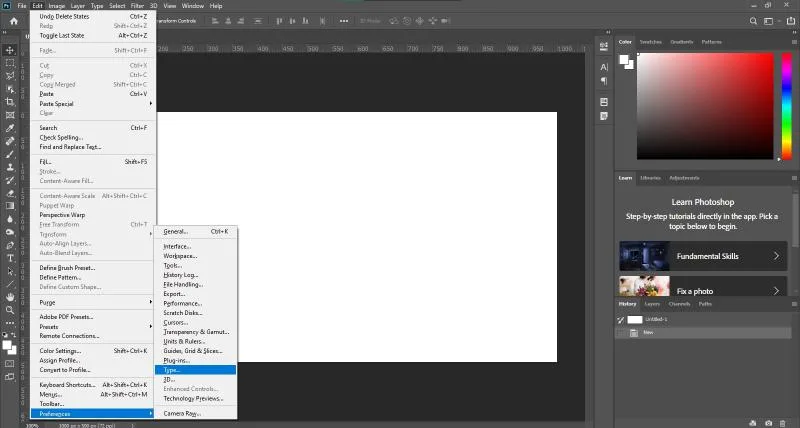This screenshot has width=800, height=428.
Task: Select the Brush tool
Action: pos(10,154)
